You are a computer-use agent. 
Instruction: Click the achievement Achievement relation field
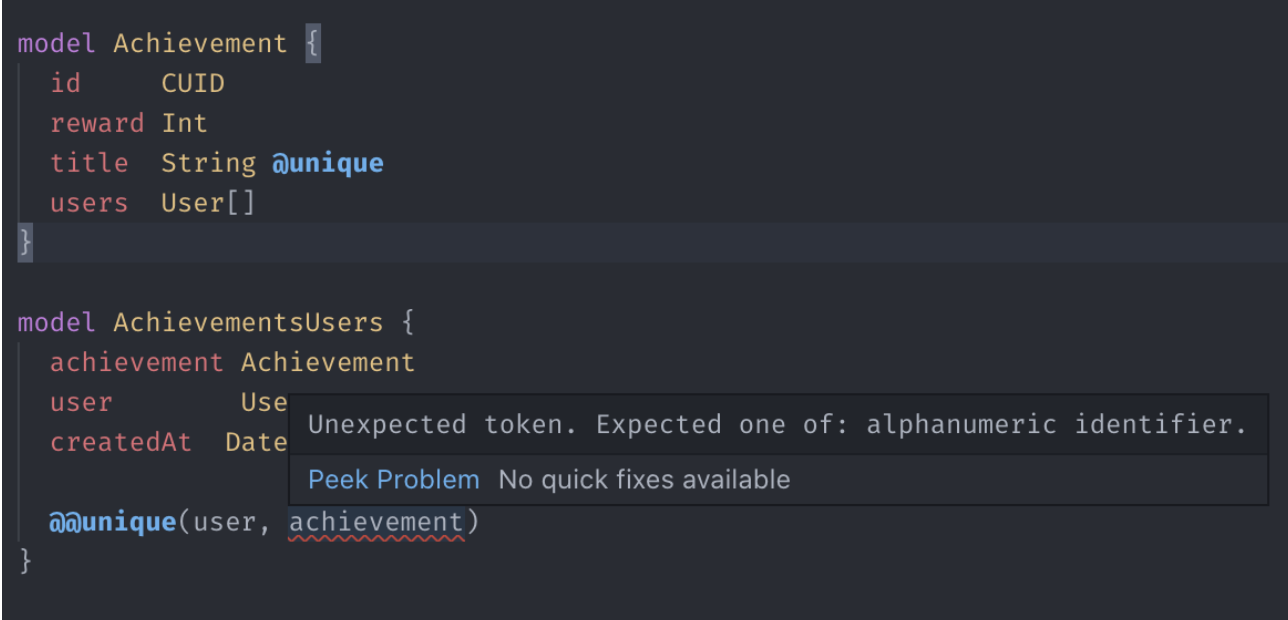click(x=230, y=362)
